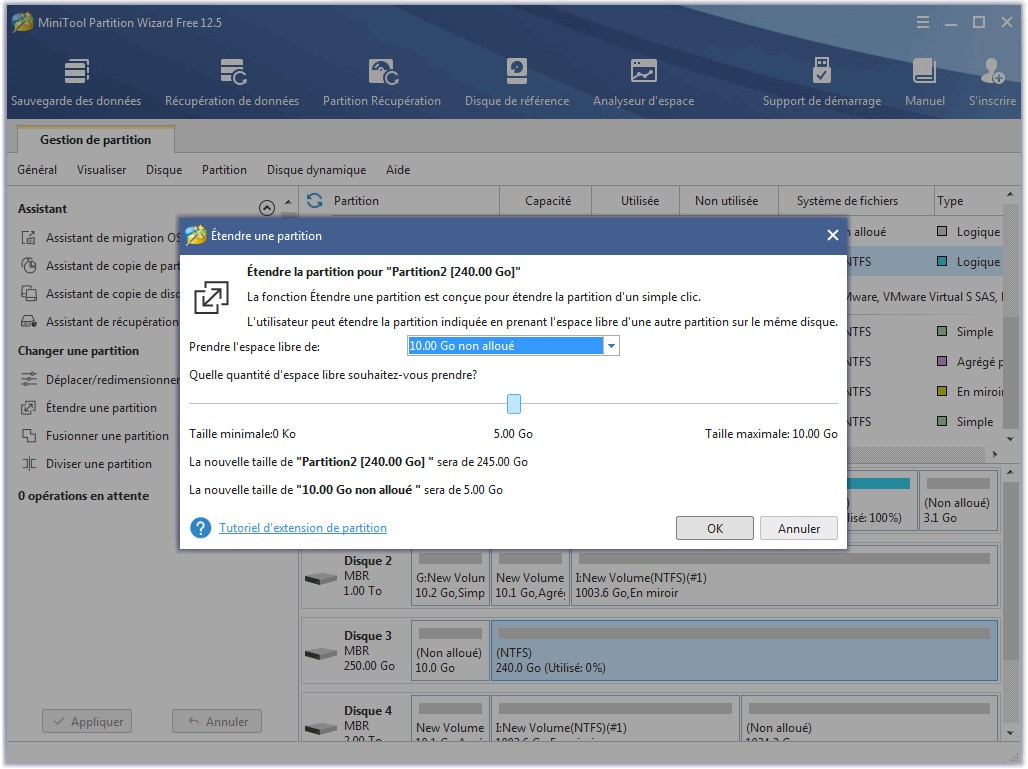Open the Aide menu

pos(398,170)
